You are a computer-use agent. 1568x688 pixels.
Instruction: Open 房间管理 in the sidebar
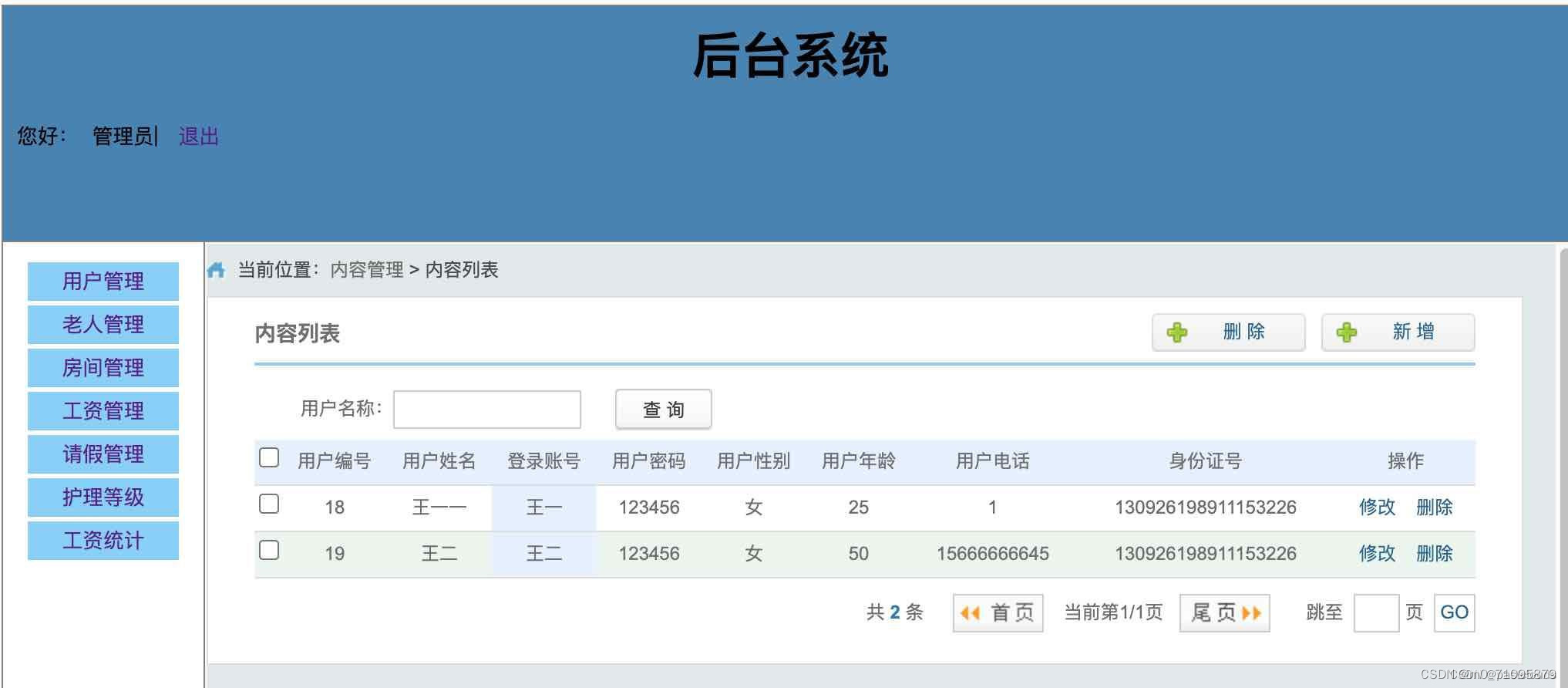(x=103, y=368)
